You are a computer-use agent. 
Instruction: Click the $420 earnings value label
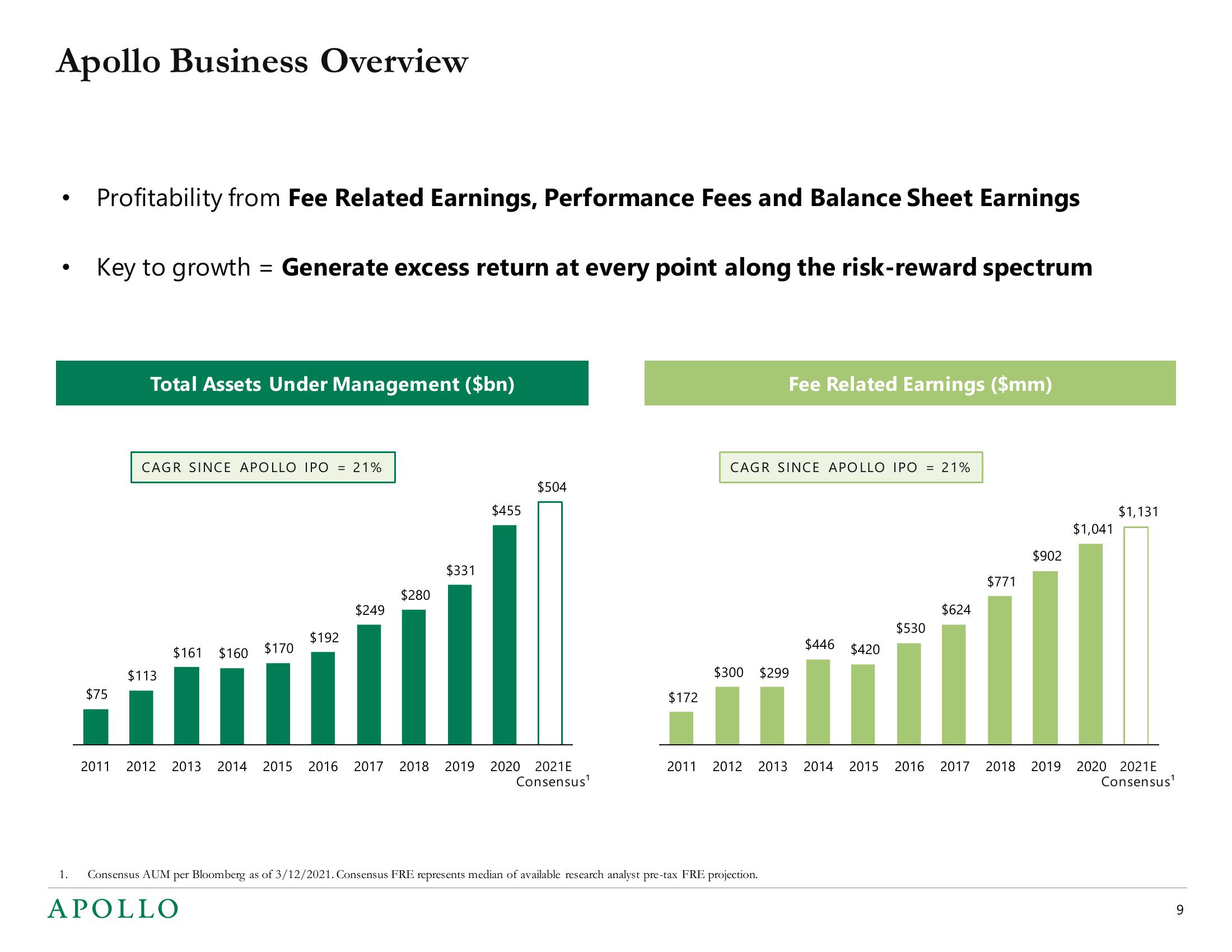[865, 650]
